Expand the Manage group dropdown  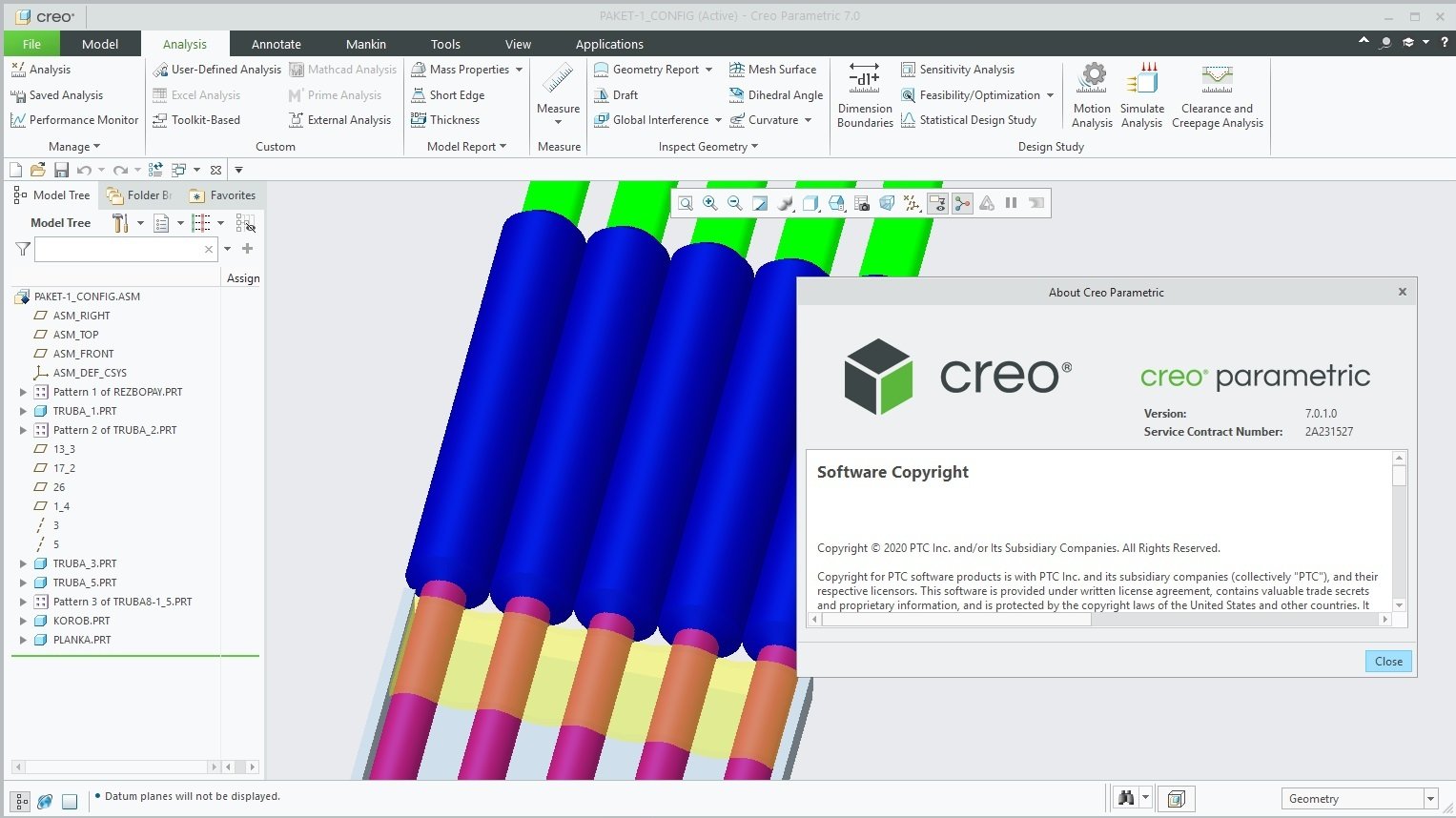pyautogui.click(x=74, y=147)
